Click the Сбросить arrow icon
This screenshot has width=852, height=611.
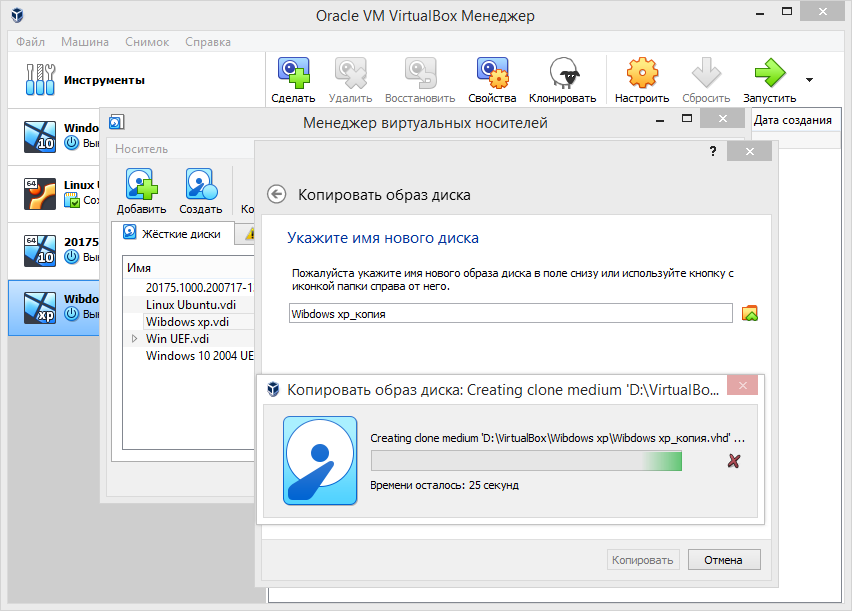tap(706, 73)
